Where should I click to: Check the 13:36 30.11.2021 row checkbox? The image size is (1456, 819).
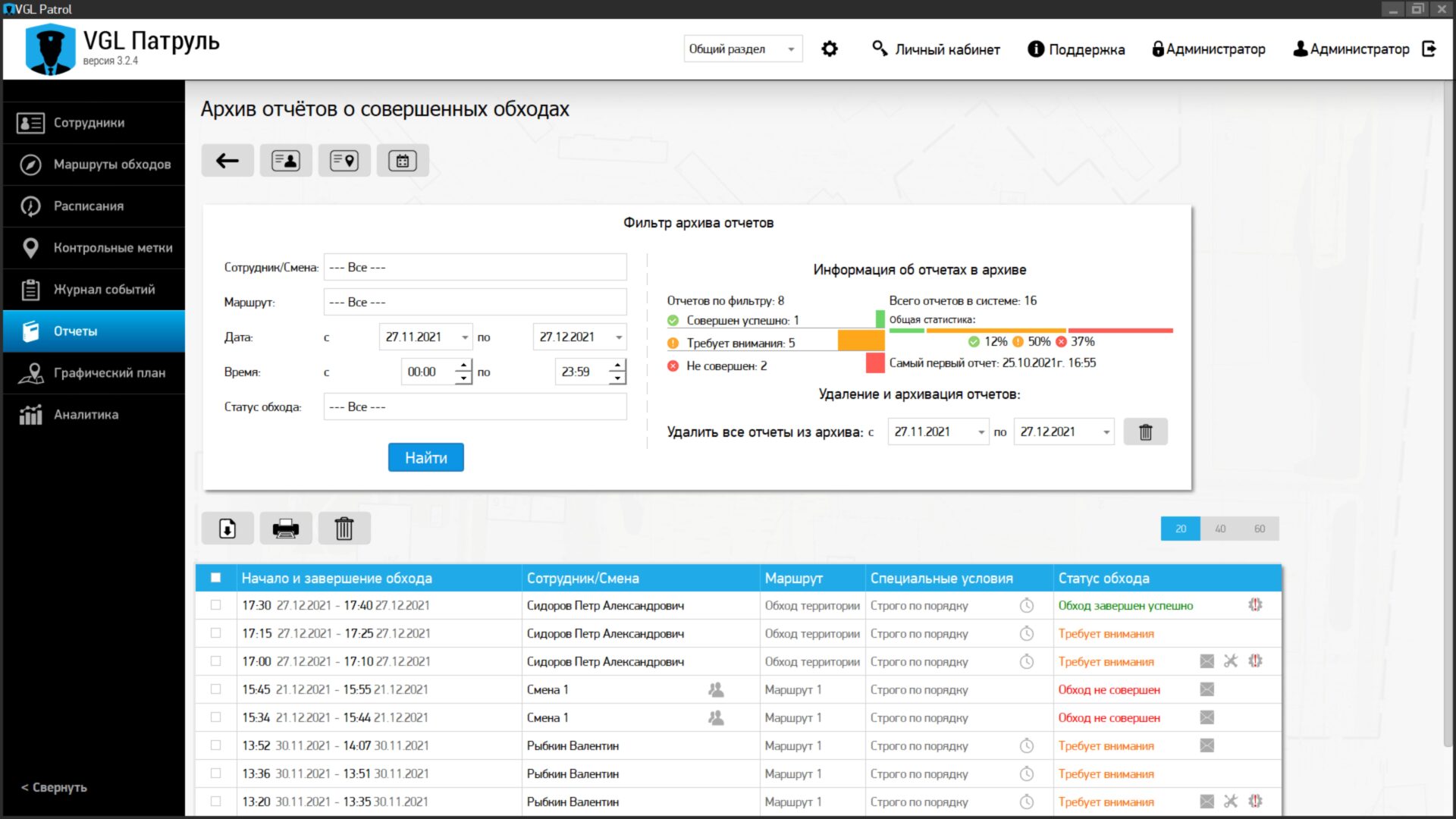coord(216,773)
